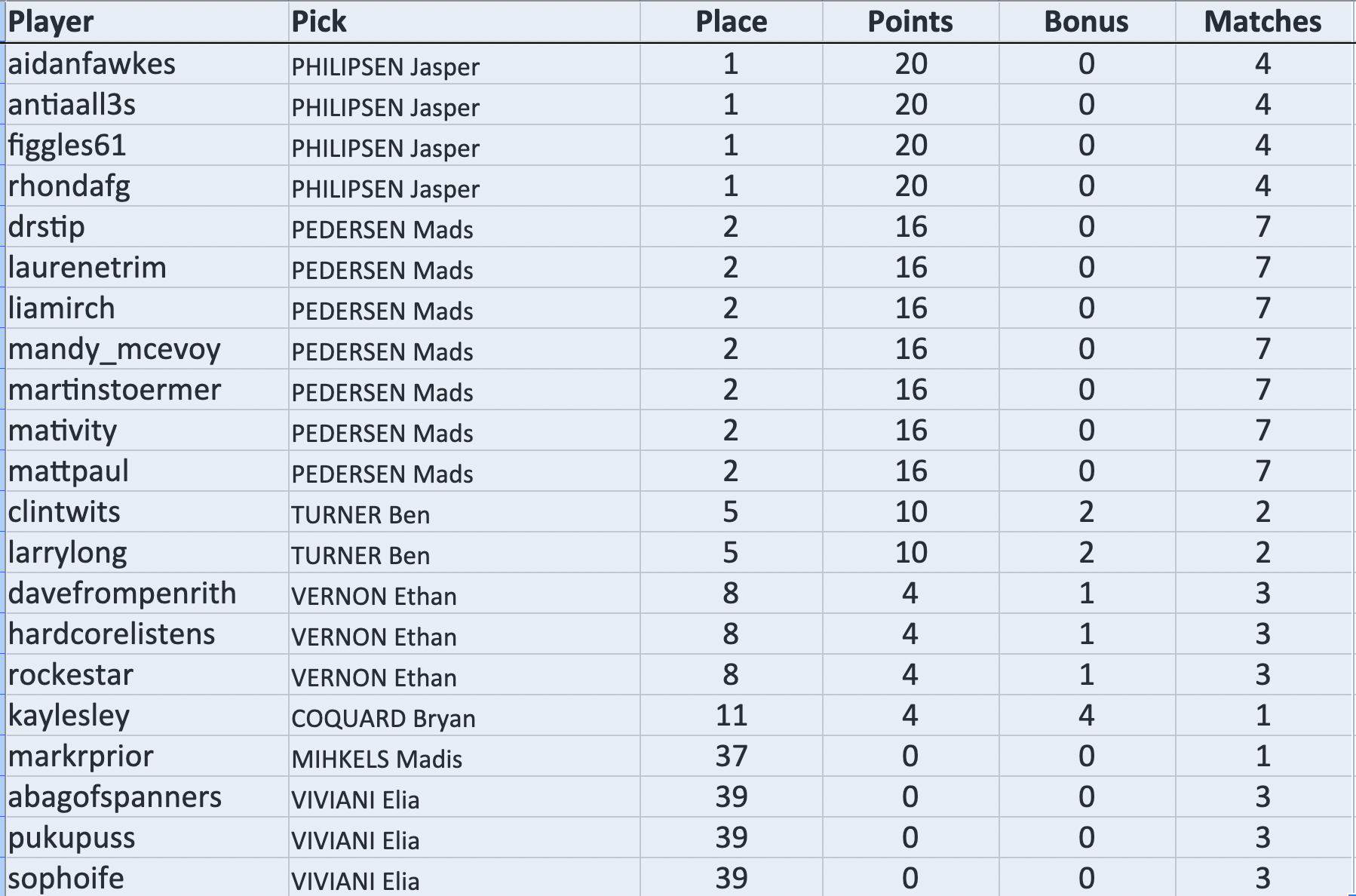Select the figgles61 player name
The image size is (1356, 896).
coord(67,146)
